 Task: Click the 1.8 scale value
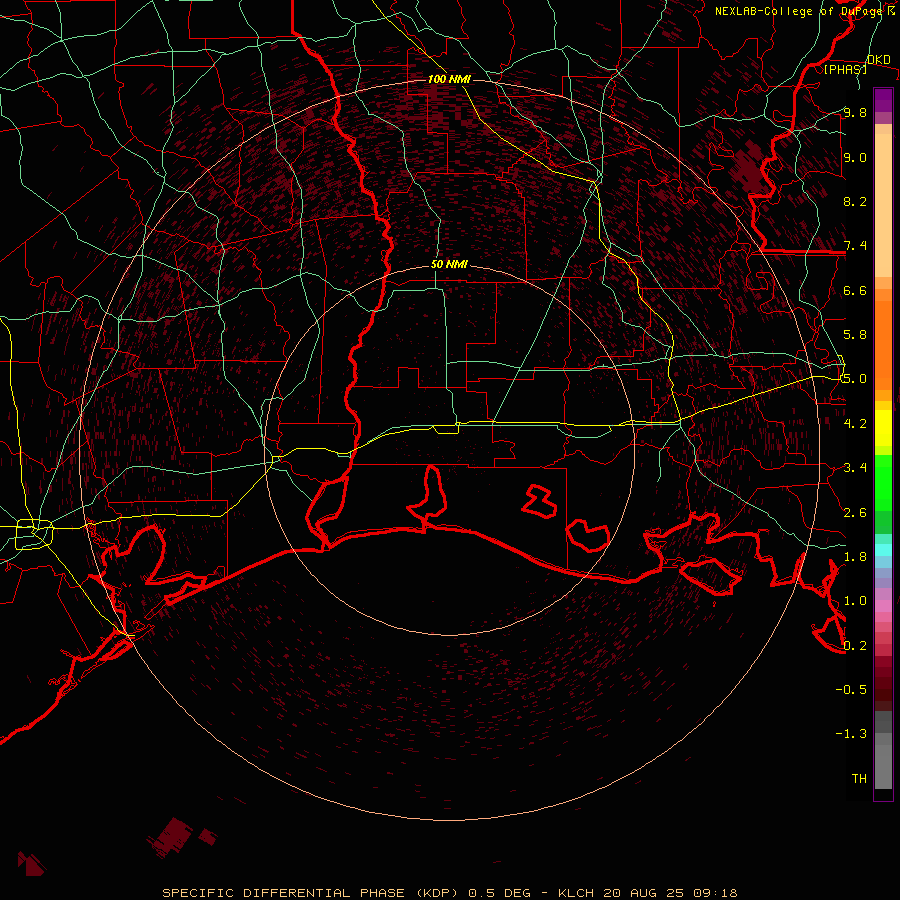pos(855,556)
